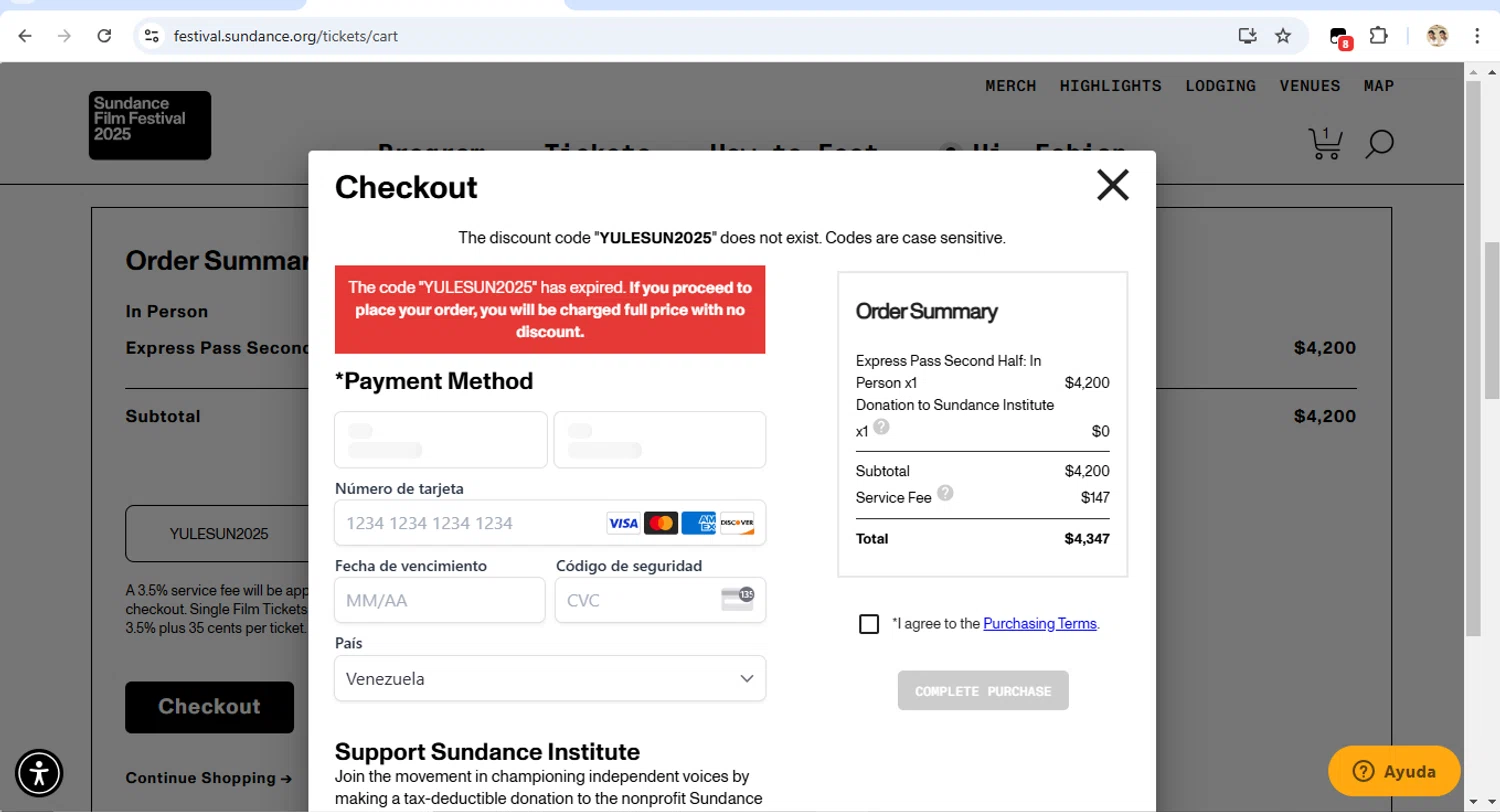Check the Purchasing Terms agreement checkbox
Viewport: 1500px width, 812px height.
click(x=869, y=624)
